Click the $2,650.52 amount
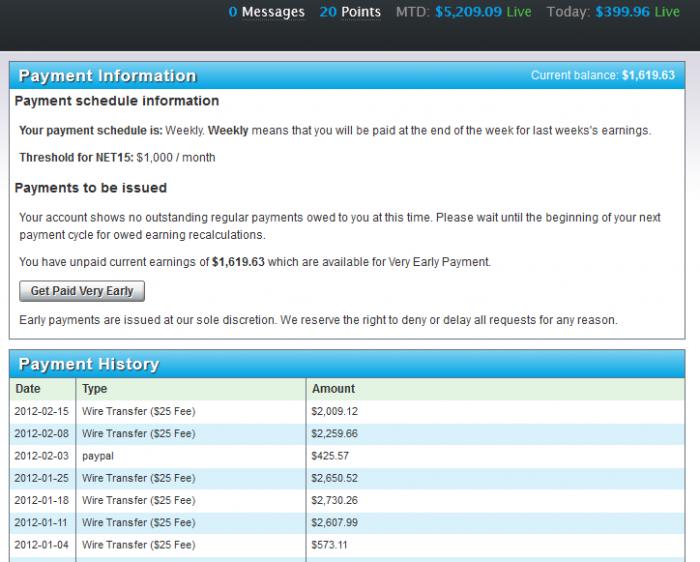The image size is (700, 562). pyautogui.click(x=334, y=478)
